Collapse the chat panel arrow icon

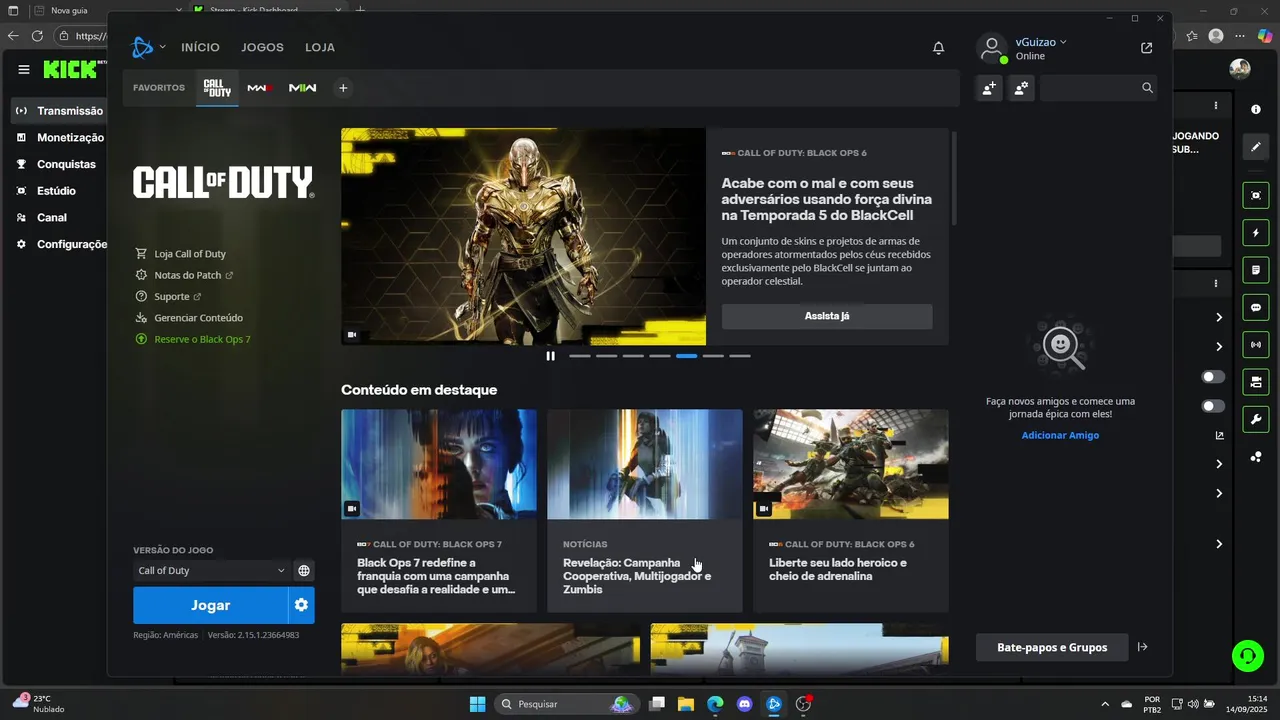[1143, 647]
